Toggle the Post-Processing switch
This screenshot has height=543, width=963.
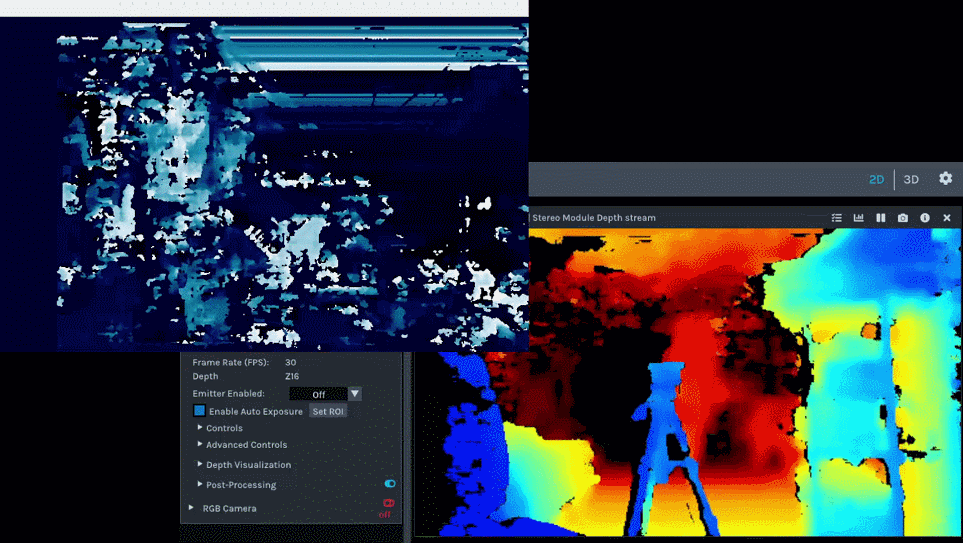[x=390, y=484]
